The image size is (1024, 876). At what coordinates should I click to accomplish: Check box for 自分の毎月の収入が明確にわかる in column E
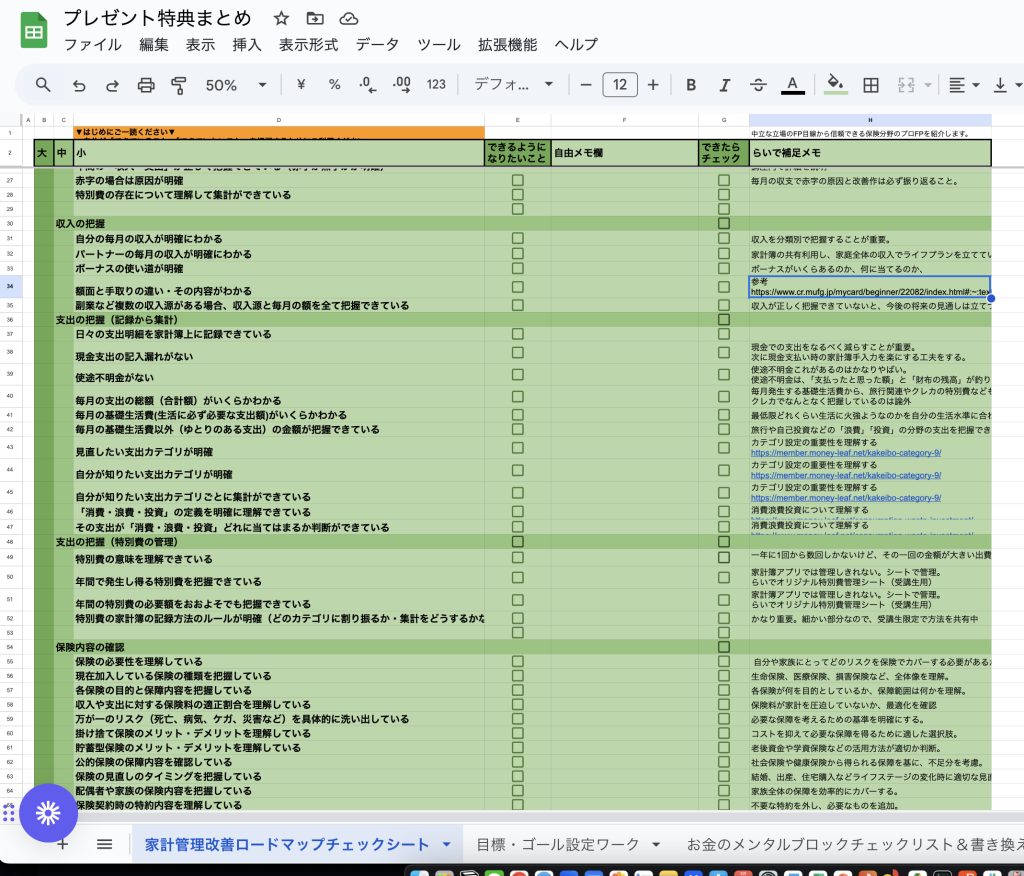(x=518, y=239)
